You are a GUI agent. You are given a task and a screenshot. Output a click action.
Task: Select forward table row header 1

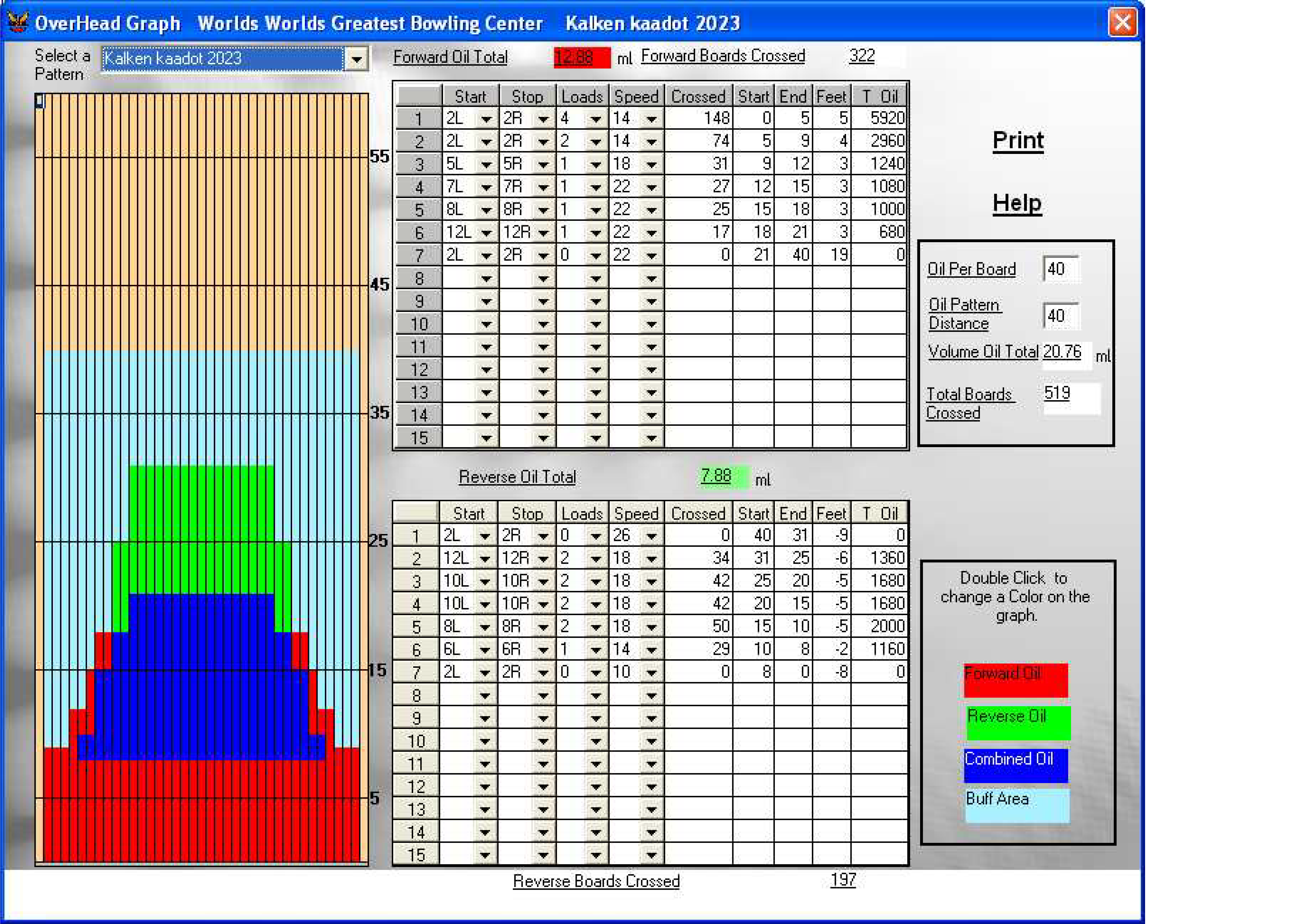(x=419, y=119)
